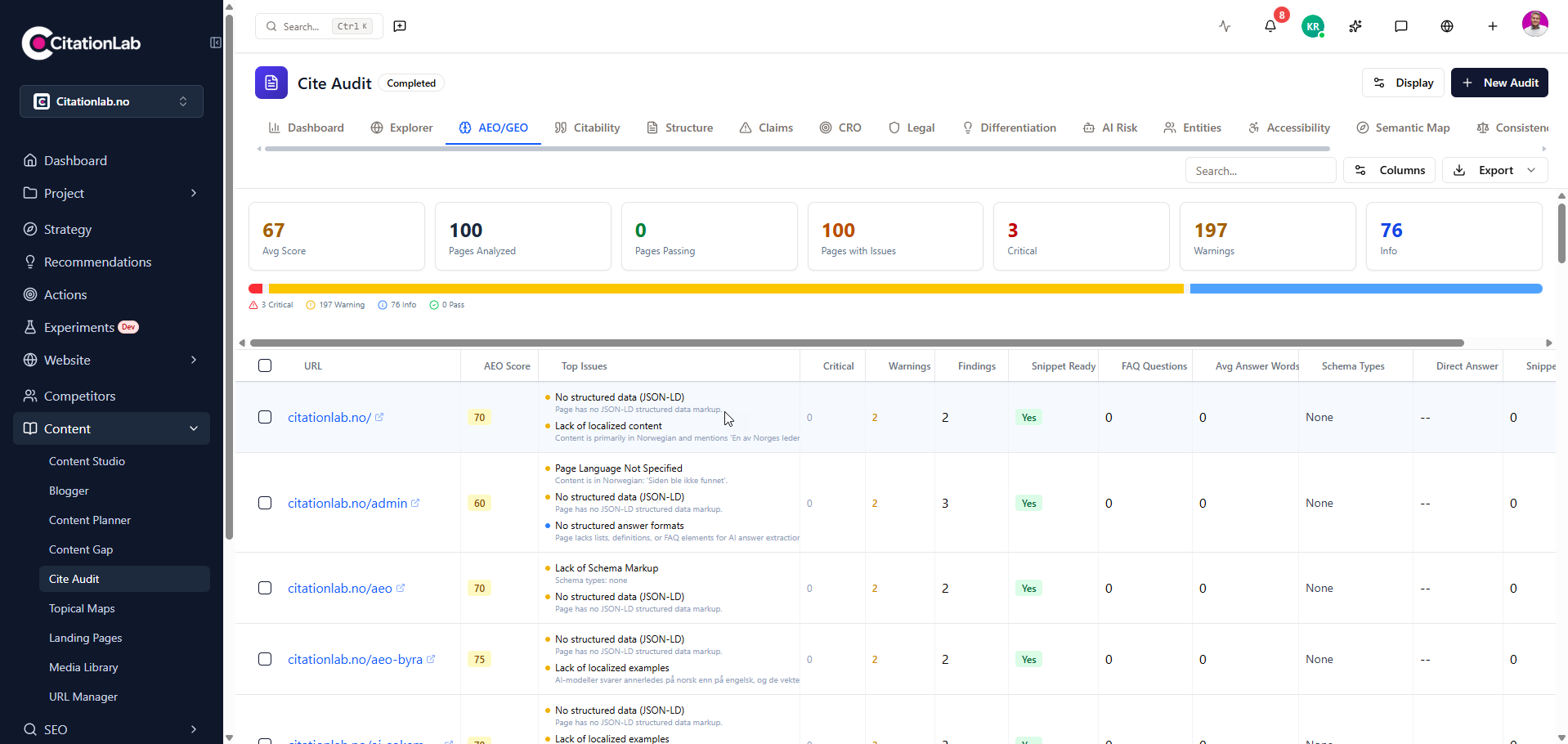Click the table search input field
The image size is (1568, 744).
pyautogui.click(x=1261, y=170)
